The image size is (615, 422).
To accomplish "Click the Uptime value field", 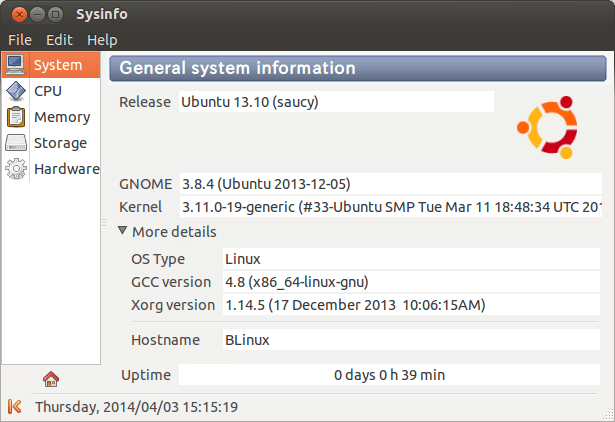I will [389, 375].
